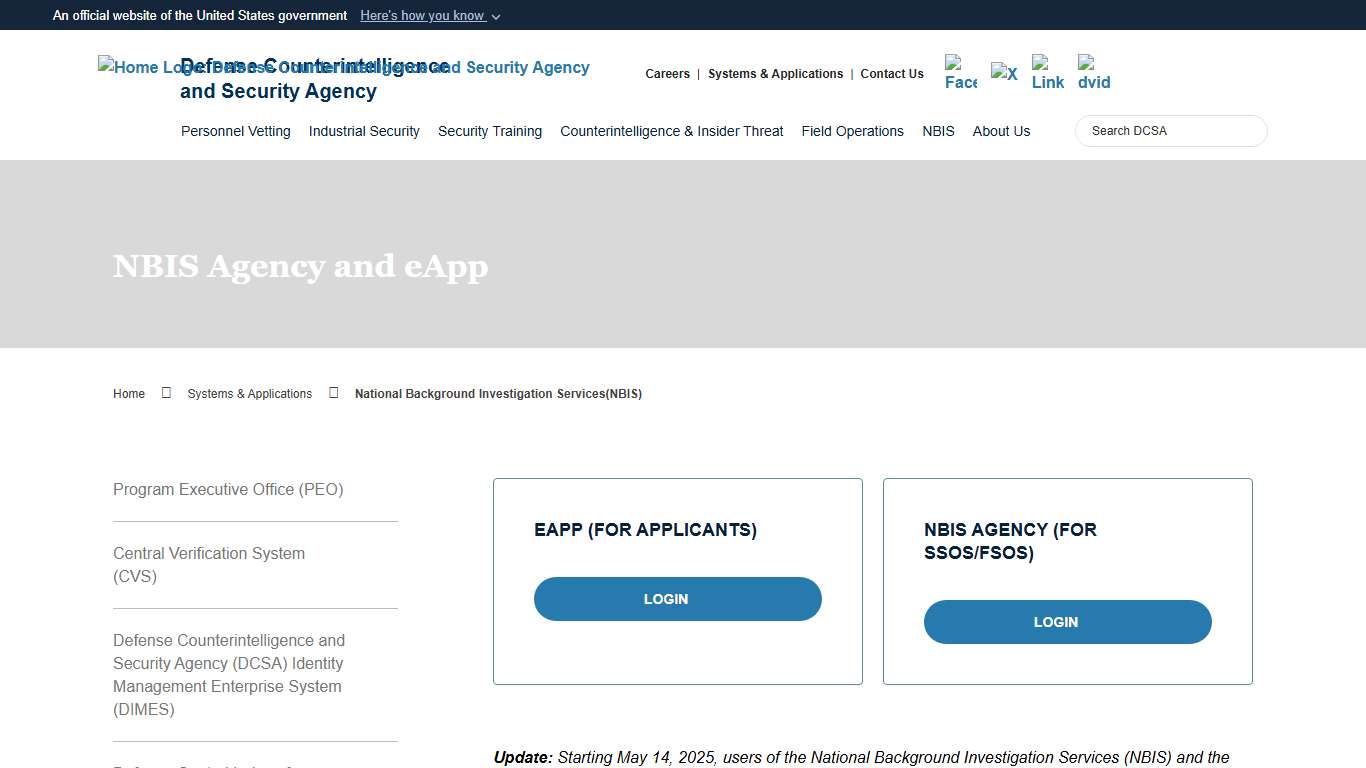
Task: Open the Industrial Security menu
Action: pos(364,131)
